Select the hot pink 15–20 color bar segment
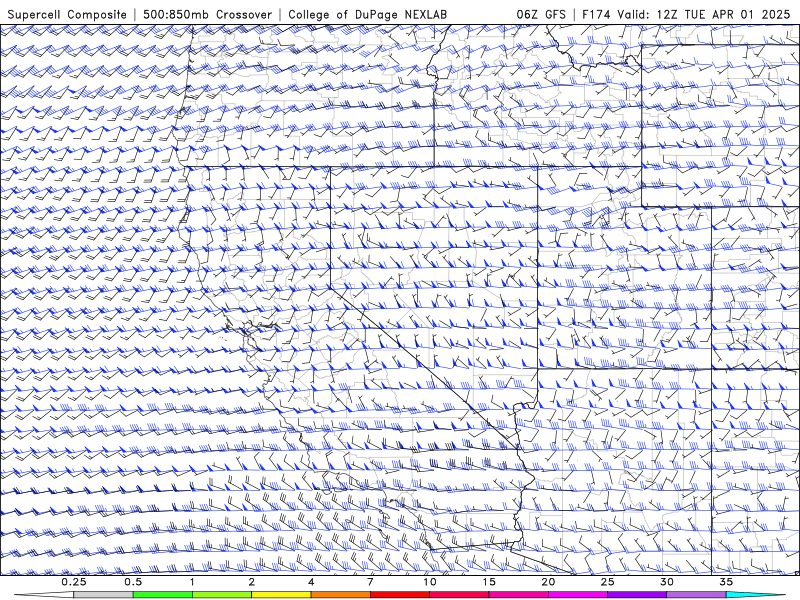The width and height of the screenshot is (800, 600). pyautogui.click(x=518, y=595)
